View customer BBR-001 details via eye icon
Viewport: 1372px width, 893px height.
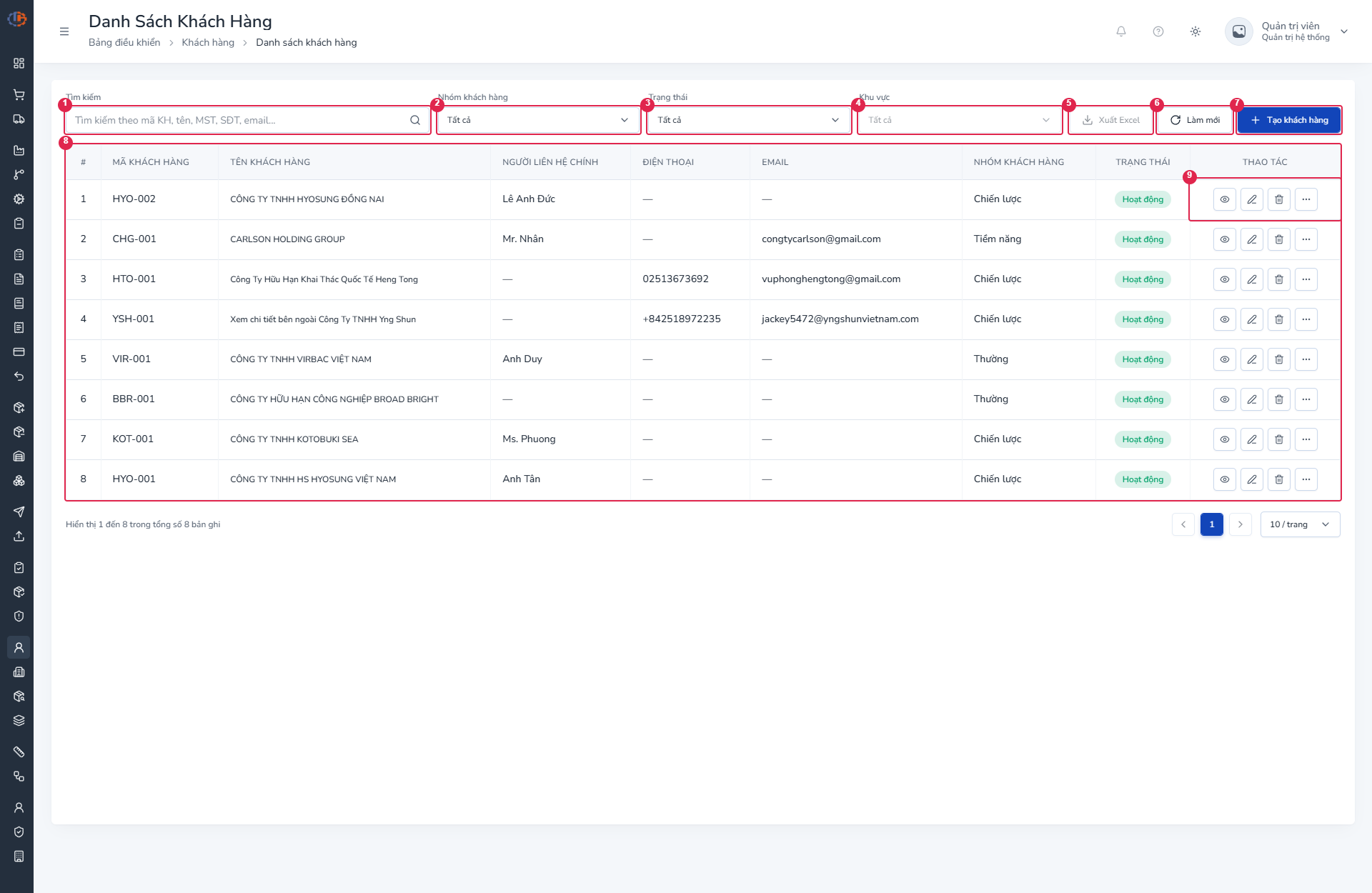pos(1225,399)
